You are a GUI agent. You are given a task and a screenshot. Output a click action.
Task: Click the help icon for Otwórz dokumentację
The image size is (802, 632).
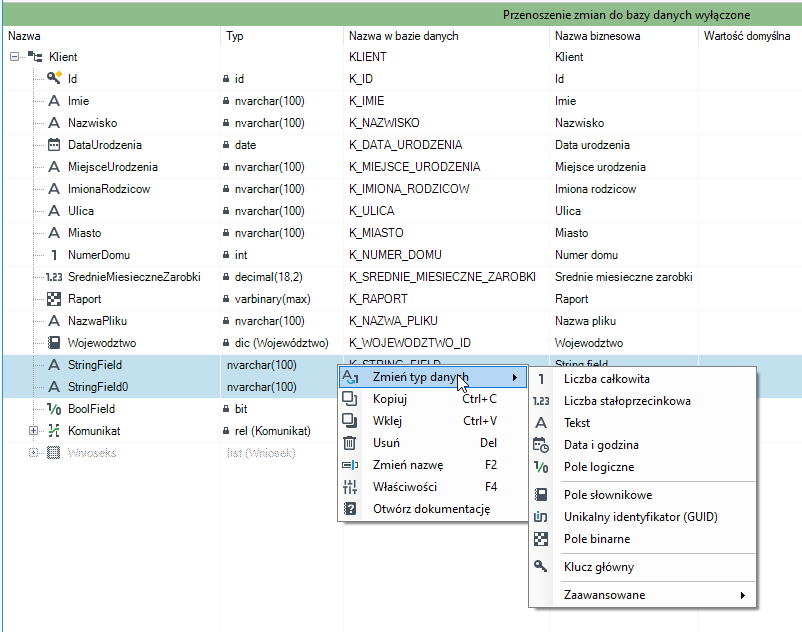[x=350, y=509]
